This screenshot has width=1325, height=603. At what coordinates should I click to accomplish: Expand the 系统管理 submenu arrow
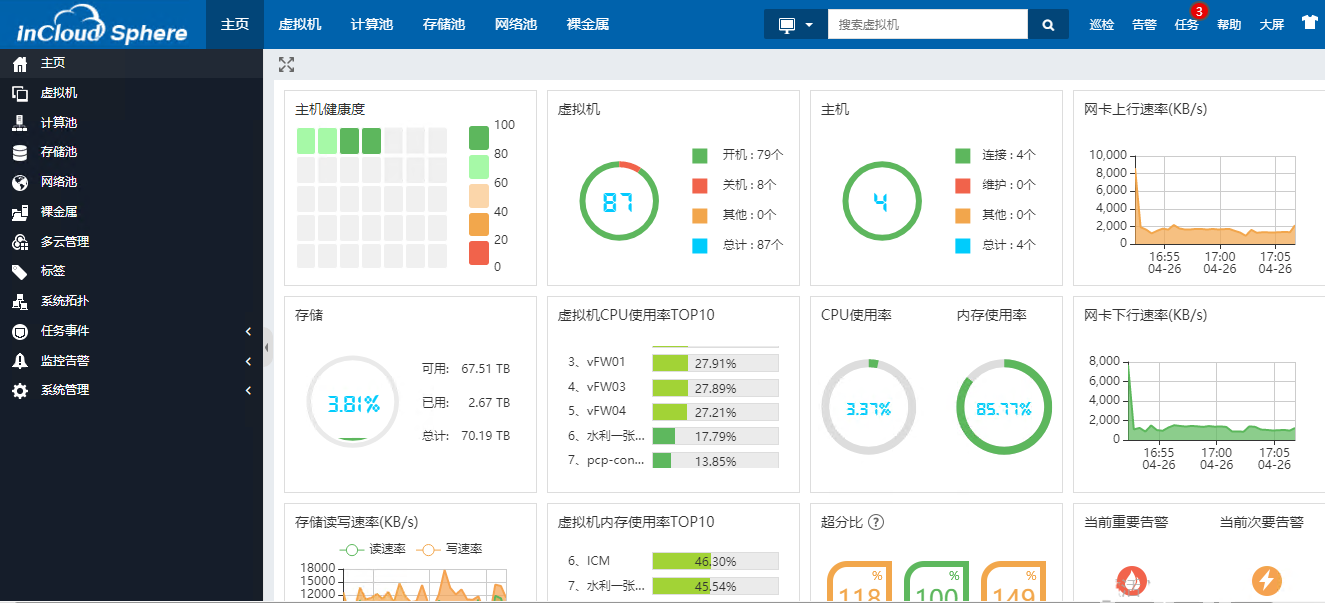pyautogui.click(x=248, y=391)
